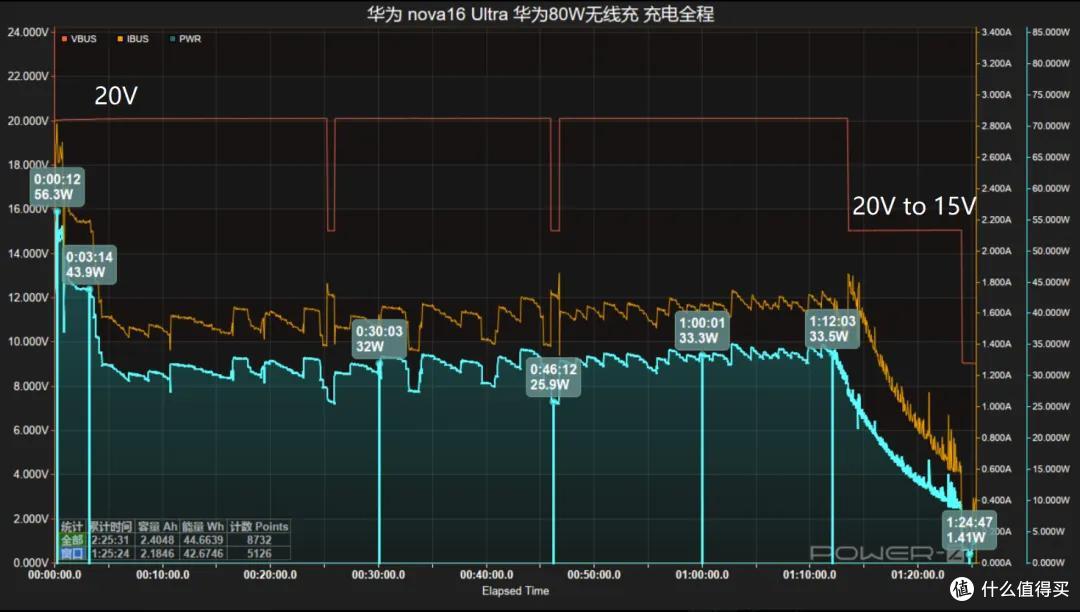Click the 8.000V voltage axis label
1080x612 pixels.
pyautogui.click(x=31, y=386)
